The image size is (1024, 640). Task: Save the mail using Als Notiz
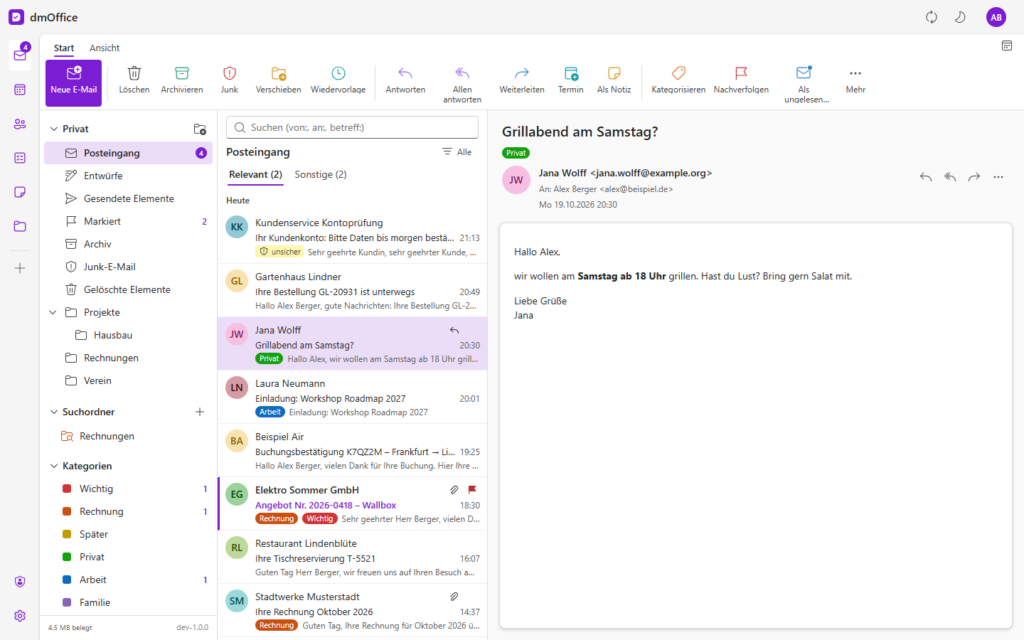[614, 81]
